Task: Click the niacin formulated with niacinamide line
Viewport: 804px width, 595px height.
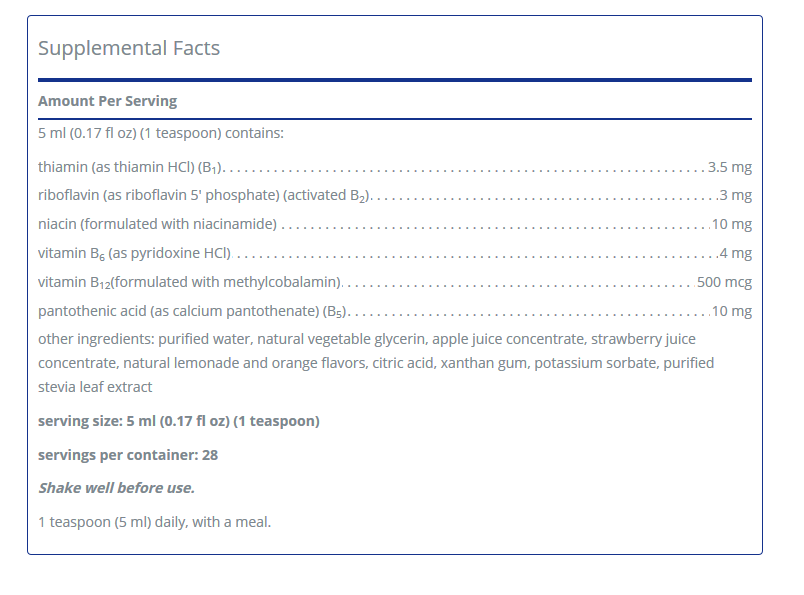Action: [157, 225]
